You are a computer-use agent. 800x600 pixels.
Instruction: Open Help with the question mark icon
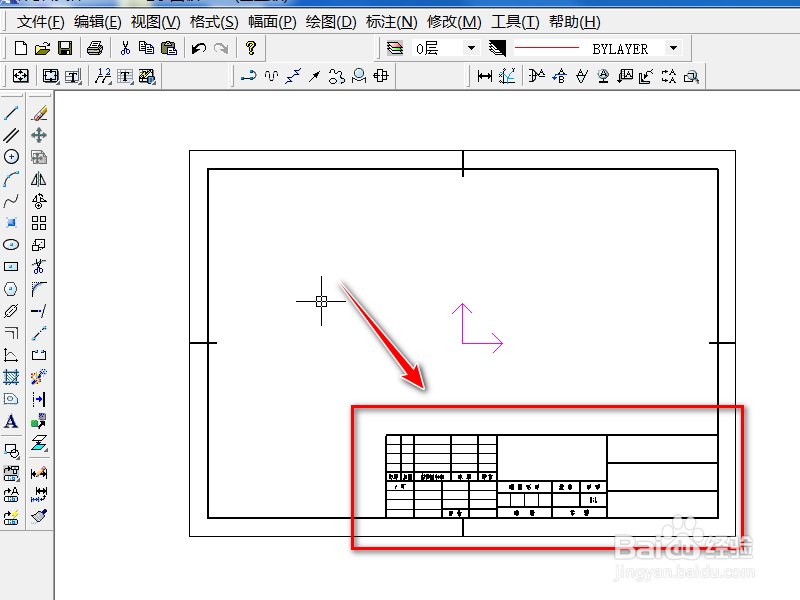(x=251, y=48)
